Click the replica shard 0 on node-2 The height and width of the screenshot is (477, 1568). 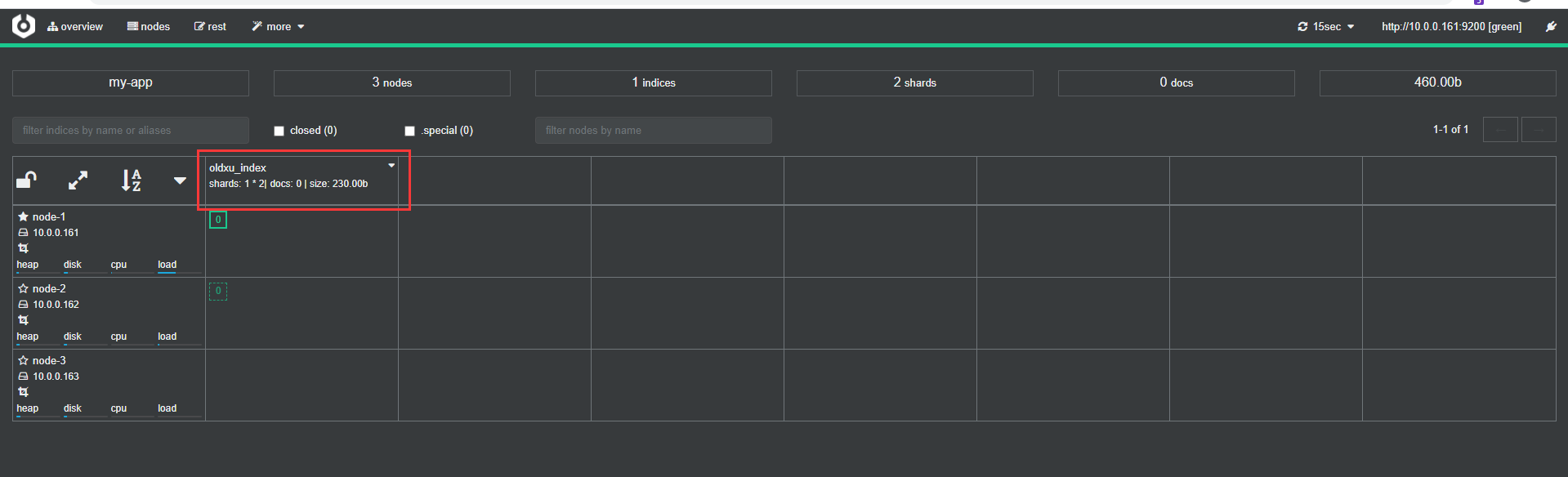click(218, 292)
